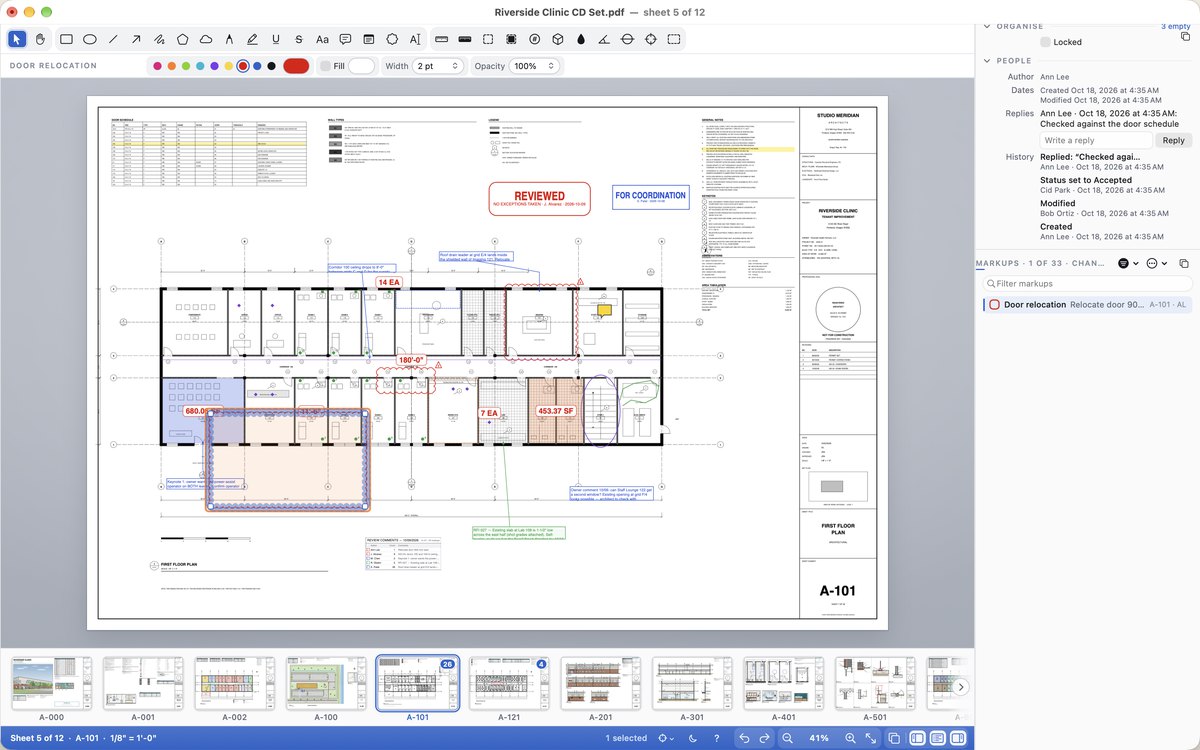Select the callout comment bubble tool
Viewport: 1200px width, 750px height.
[x=345, y=39]
